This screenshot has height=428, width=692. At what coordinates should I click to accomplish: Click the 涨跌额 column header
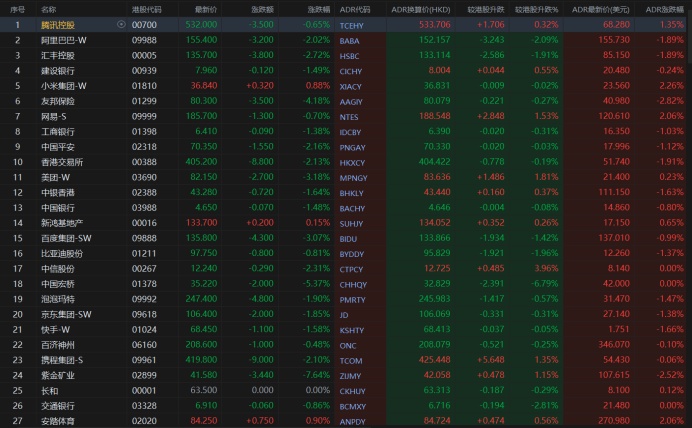click(262, 8)
